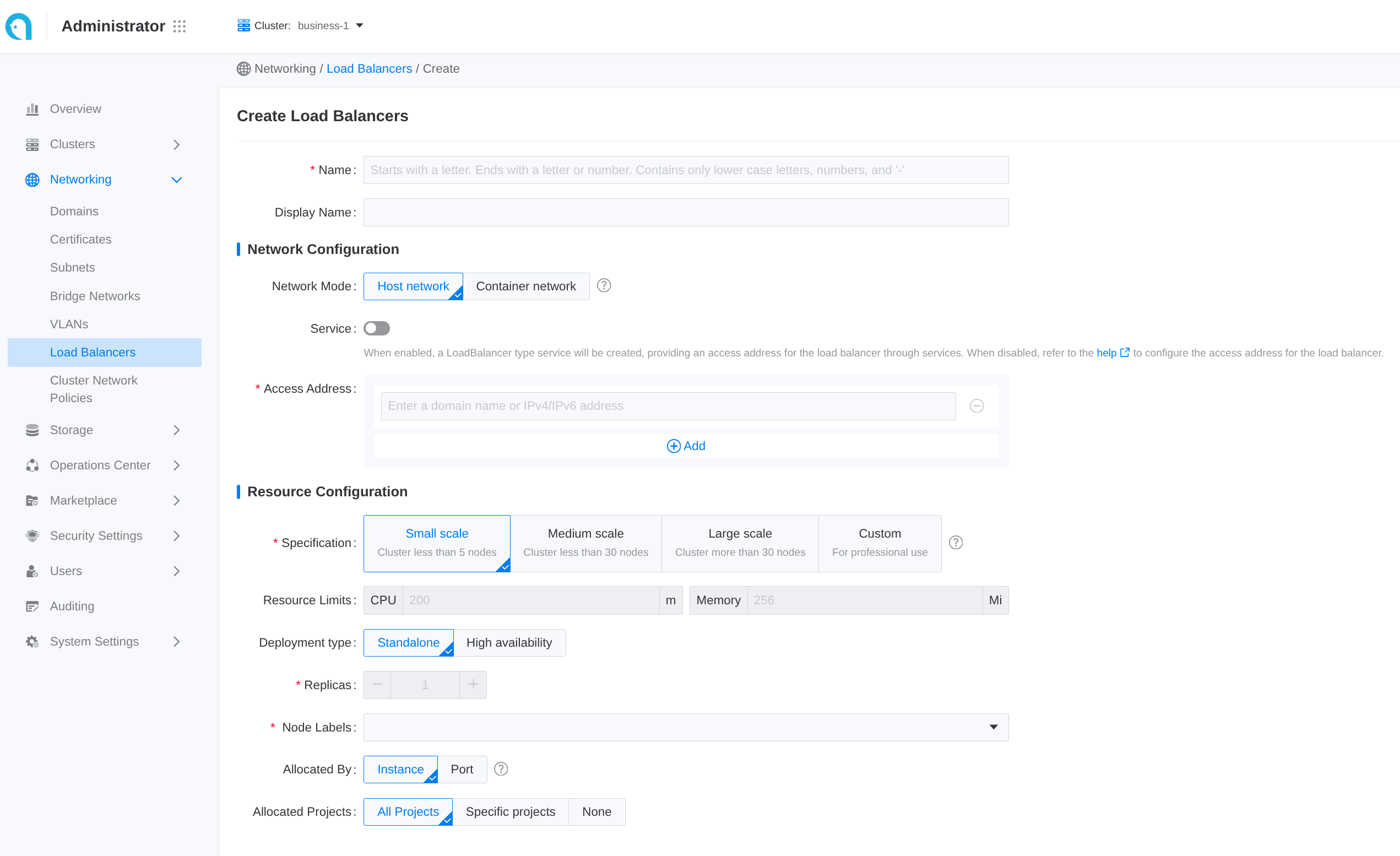Image resolution: width=1400 pixels, height=856 pixels.
Task: Click the Name input field
Action: tap(685, 170)
